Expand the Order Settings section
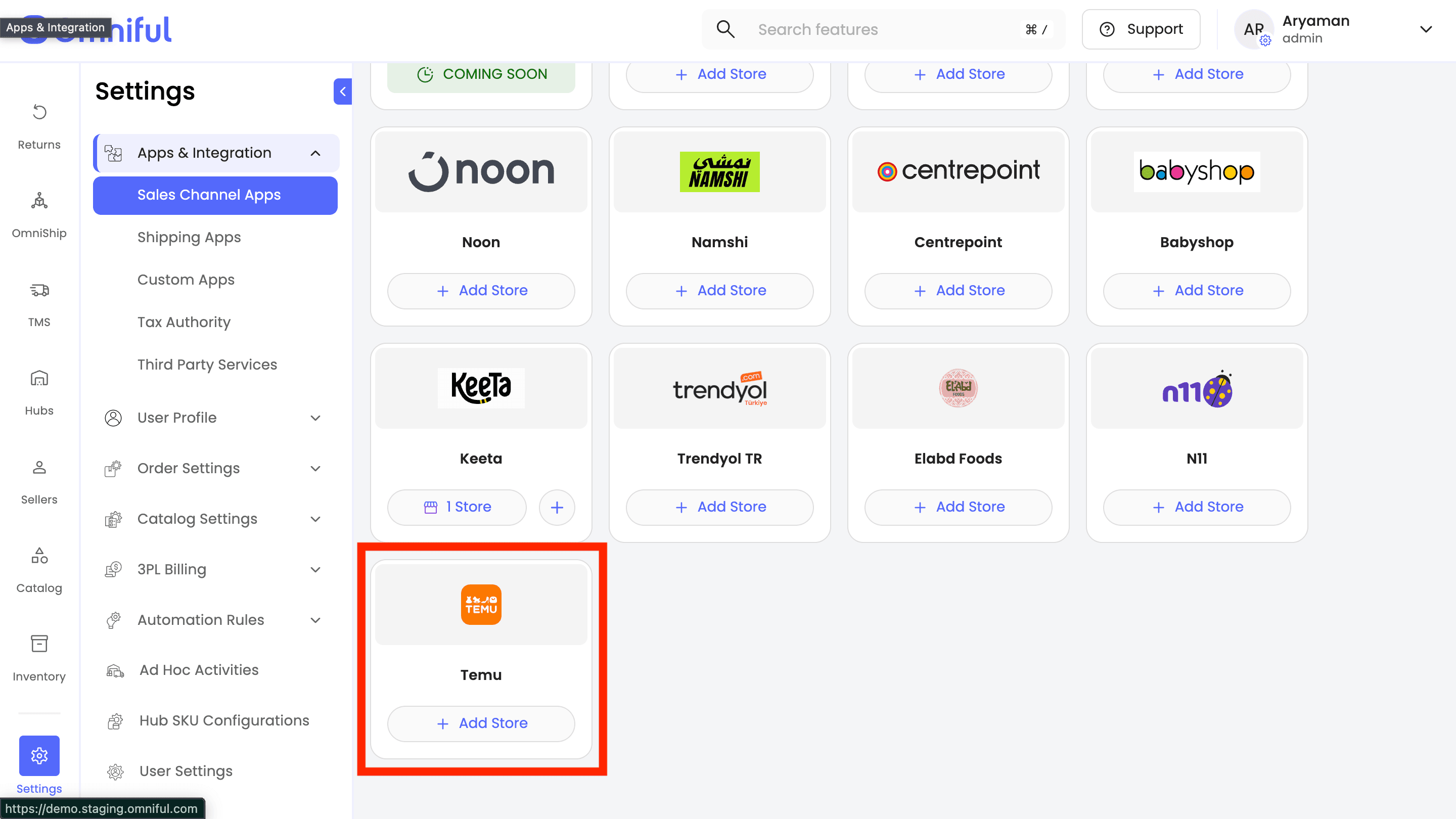Viewport: 1456px width, 819px height. point(315,469)
